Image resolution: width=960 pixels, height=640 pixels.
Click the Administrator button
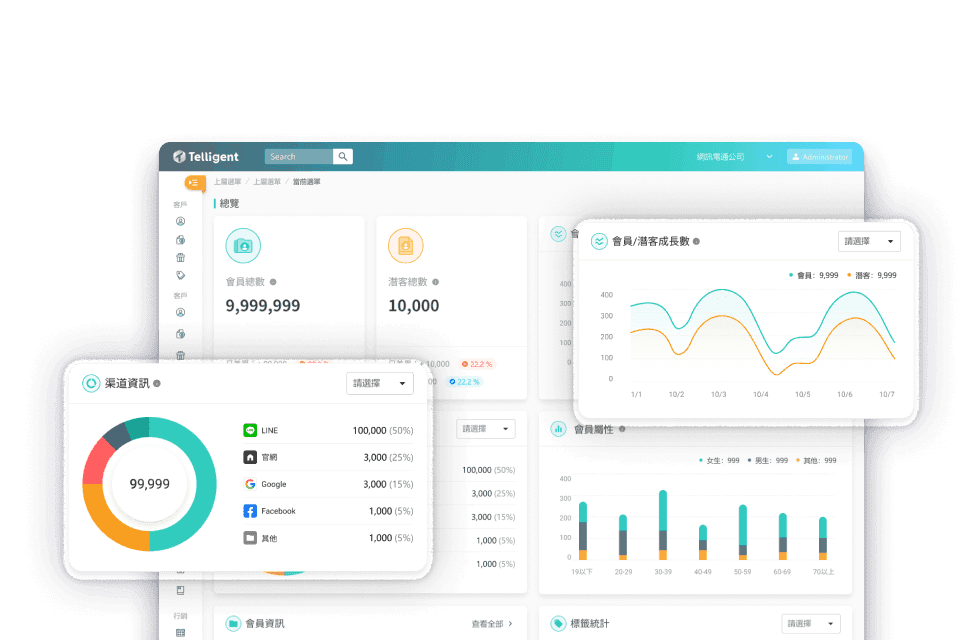(x=820, y=156)
